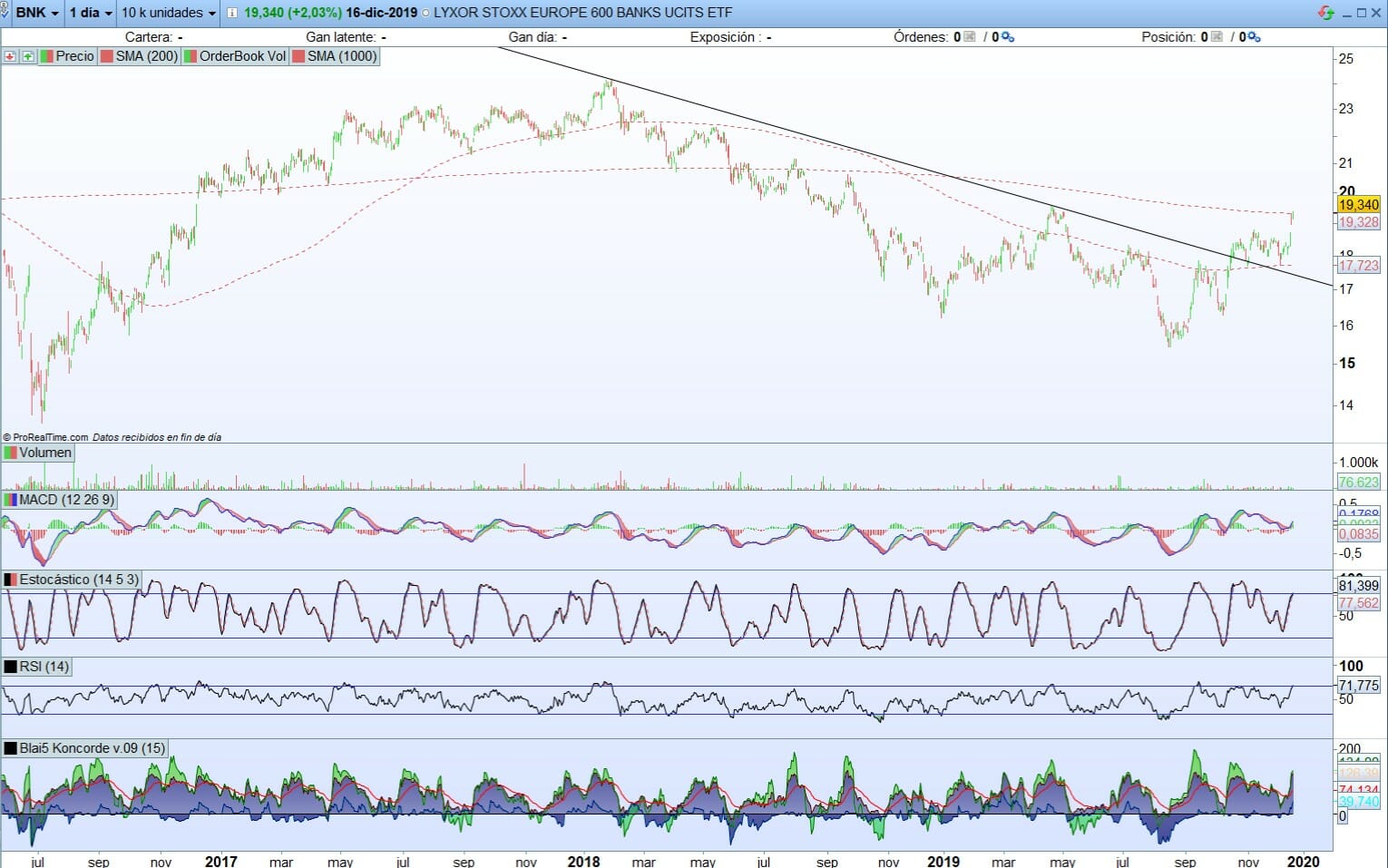Click the 17,723 SMA value tag on price axis
This screenshot has width=1388, height=868.
(1358, 266)
